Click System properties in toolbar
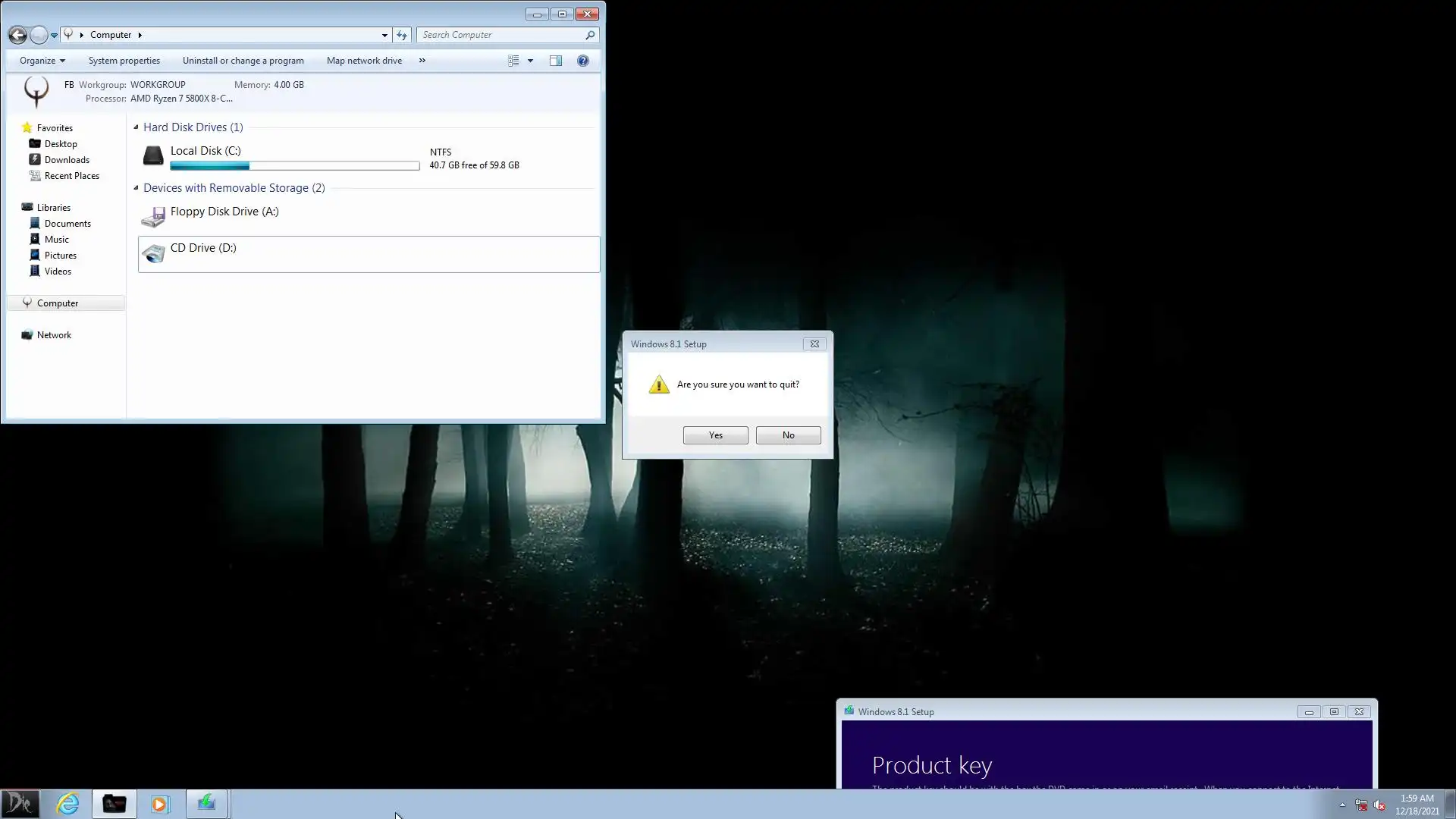 point(124,61)
